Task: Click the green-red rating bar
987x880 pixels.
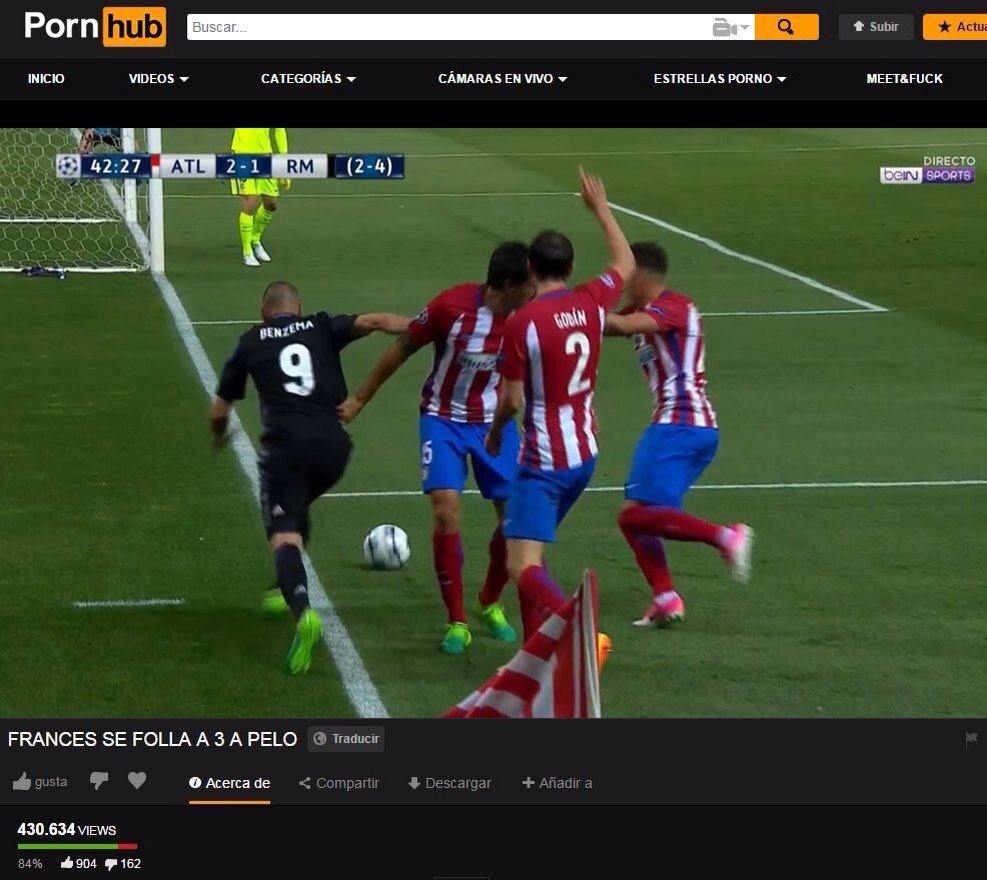Action: (77, 847)
